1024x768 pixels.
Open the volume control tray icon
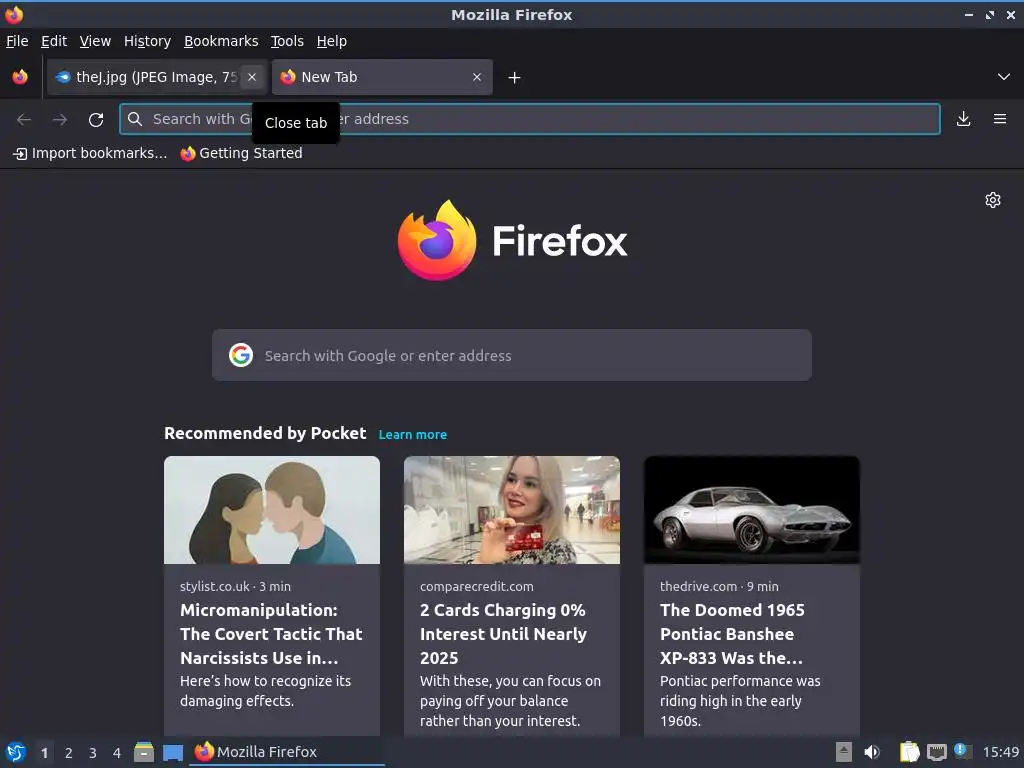[872, 752]
